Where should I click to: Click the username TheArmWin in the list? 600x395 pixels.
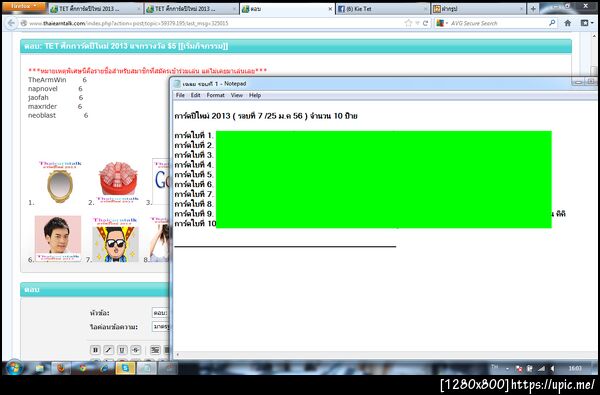point(47,80)
